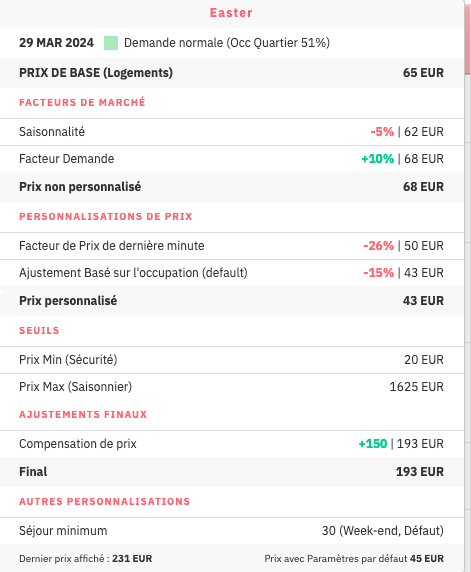Viewport: 471px width, 572px height.
Task: Click the Saisonnalité row
Action: click(x=232, y=132)
